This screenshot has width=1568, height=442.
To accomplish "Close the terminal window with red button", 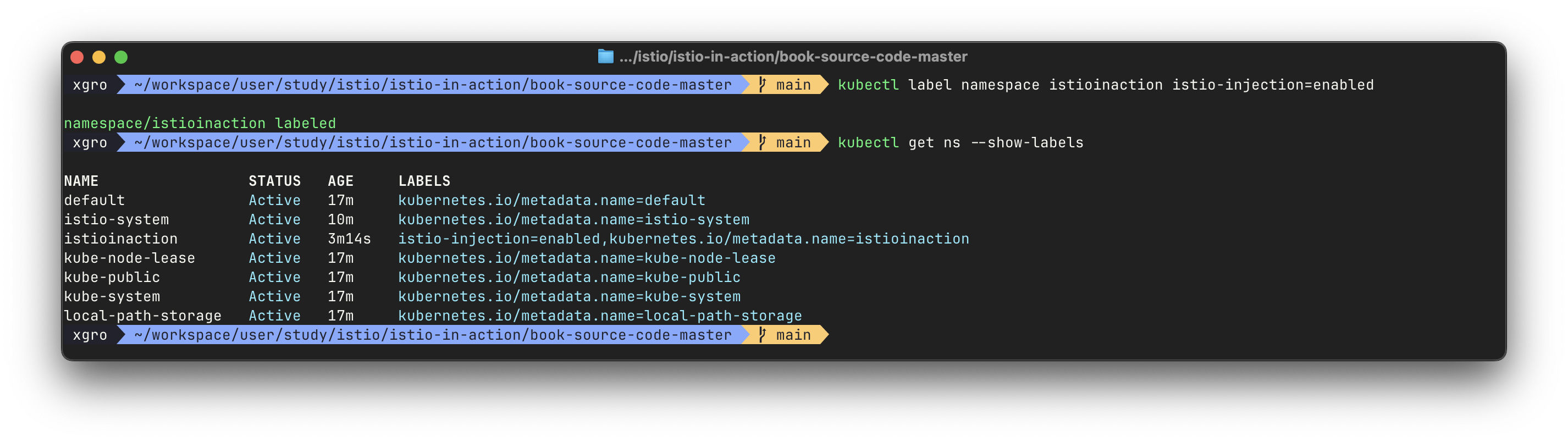I will tap(78, 57).
